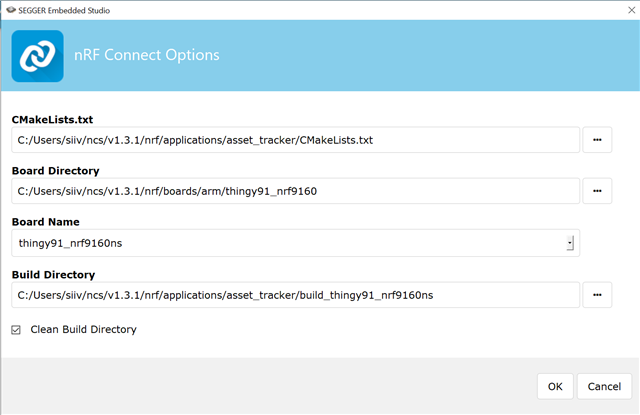The image size is (640, 415).
Task: Open the Board Directory browse ellipsis button
Action: (597, 191)
